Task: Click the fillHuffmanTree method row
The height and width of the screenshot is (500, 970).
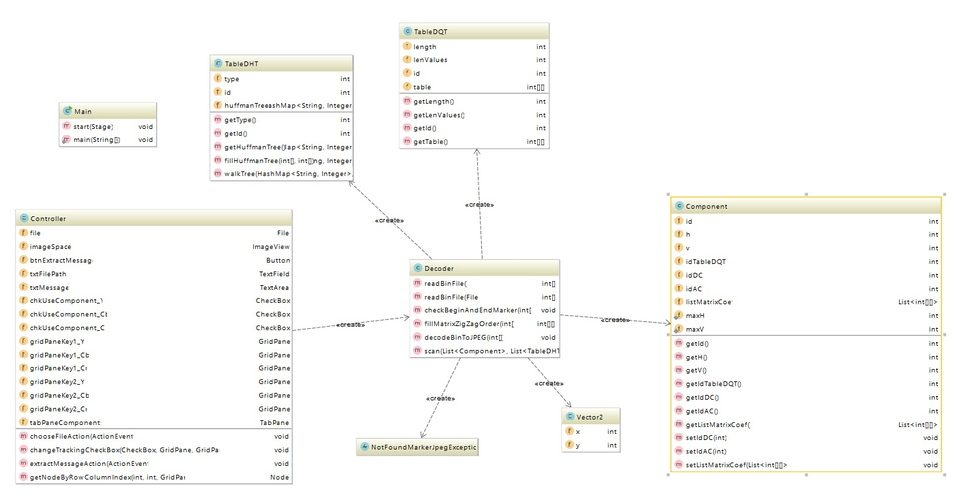Action: click(281, 160)
